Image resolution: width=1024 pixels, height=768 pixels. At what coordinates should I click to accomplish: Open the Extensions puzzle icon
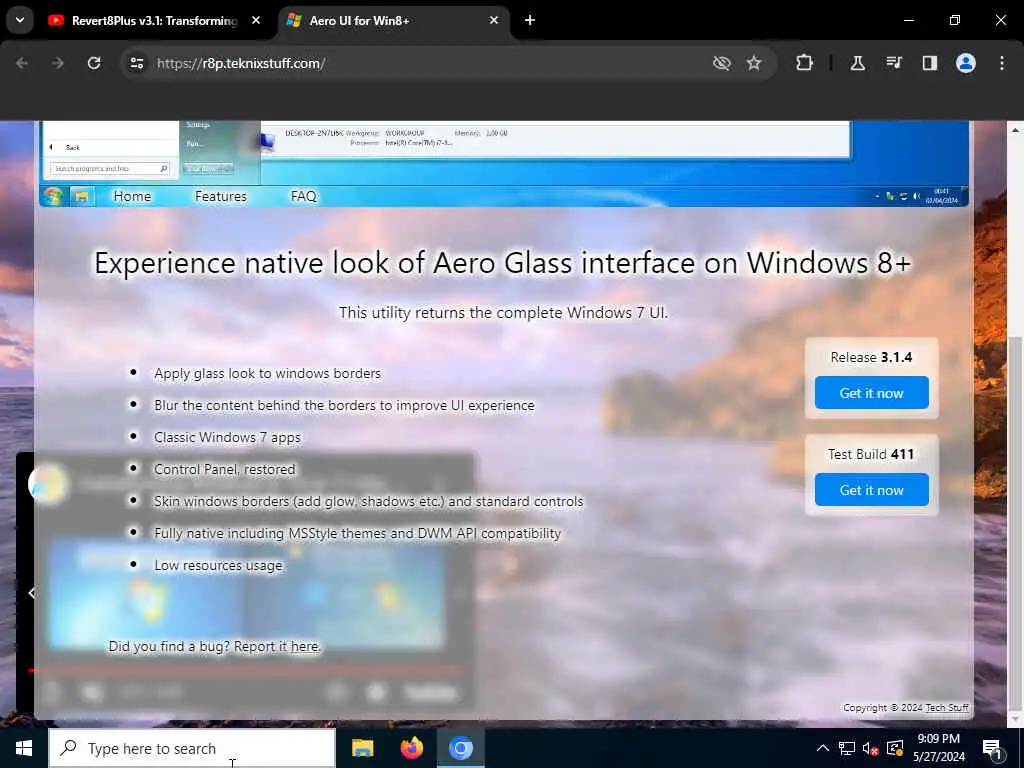[805, 63]
